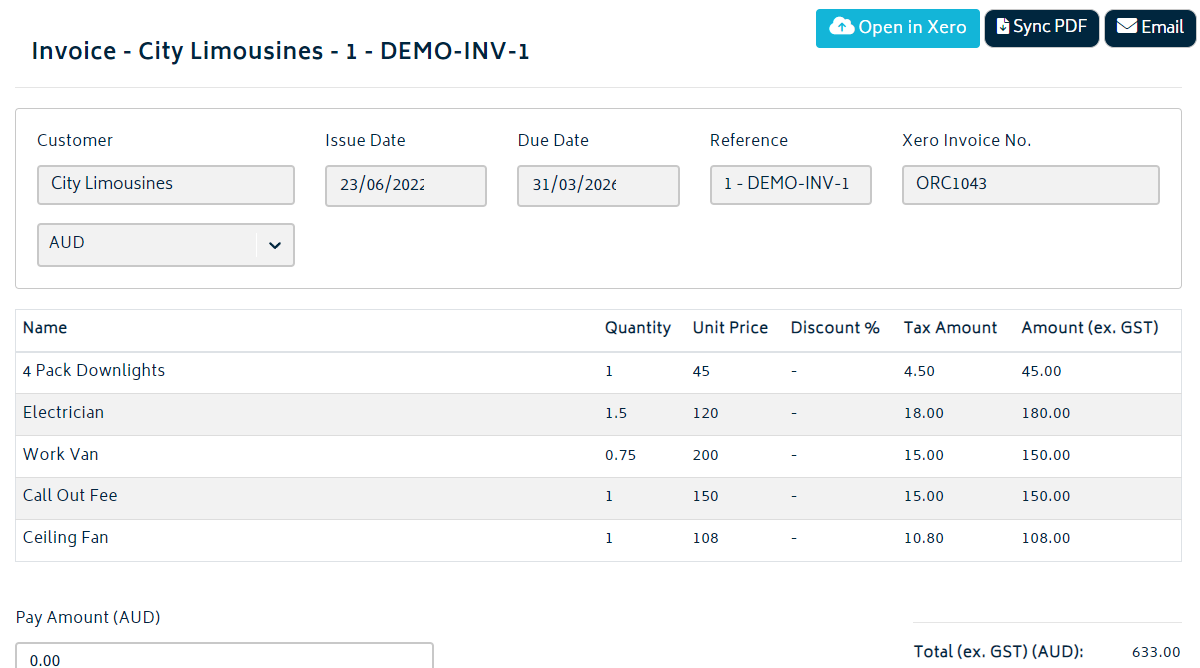The height and width of the screenshot is (668, 1200).
Task: Click the Xero Invoice No. field ORC1043
Action: coord(1030,185)
